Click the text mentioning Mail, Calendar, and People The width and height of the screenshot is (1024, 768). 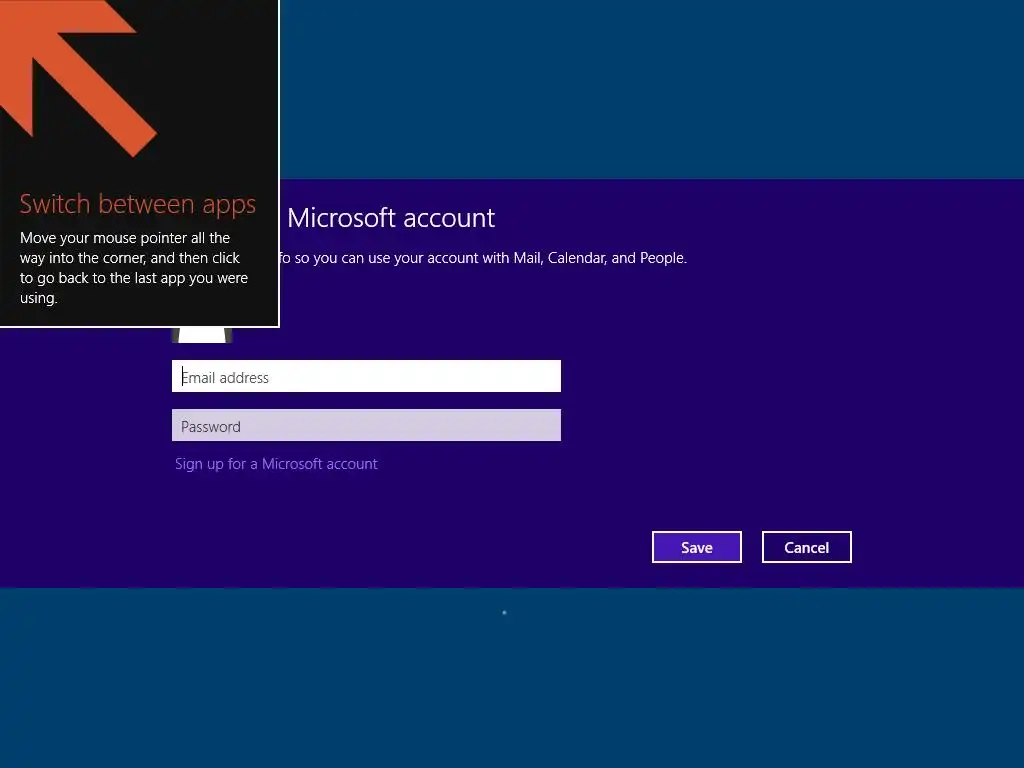[483, 258]
